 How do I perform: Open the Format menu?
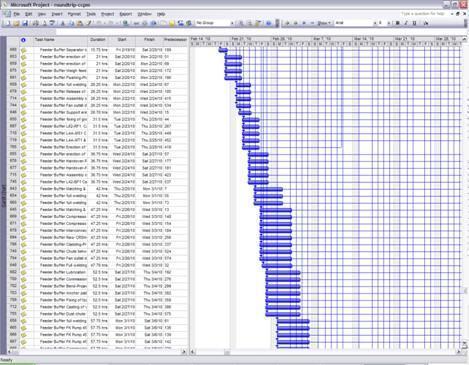[74, 14]
